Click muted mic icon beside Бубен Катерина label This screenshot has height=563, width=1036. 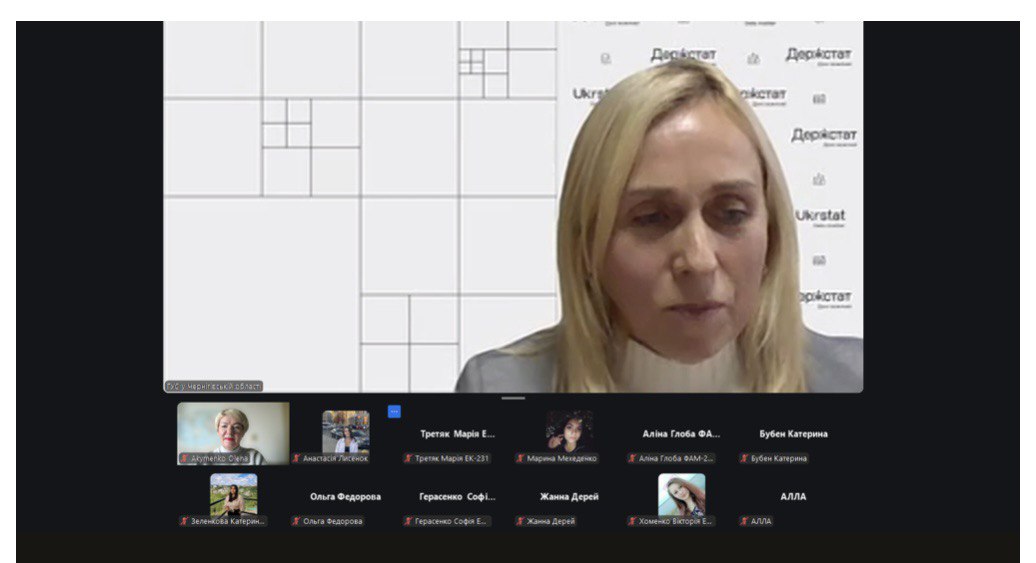(744, 458)
